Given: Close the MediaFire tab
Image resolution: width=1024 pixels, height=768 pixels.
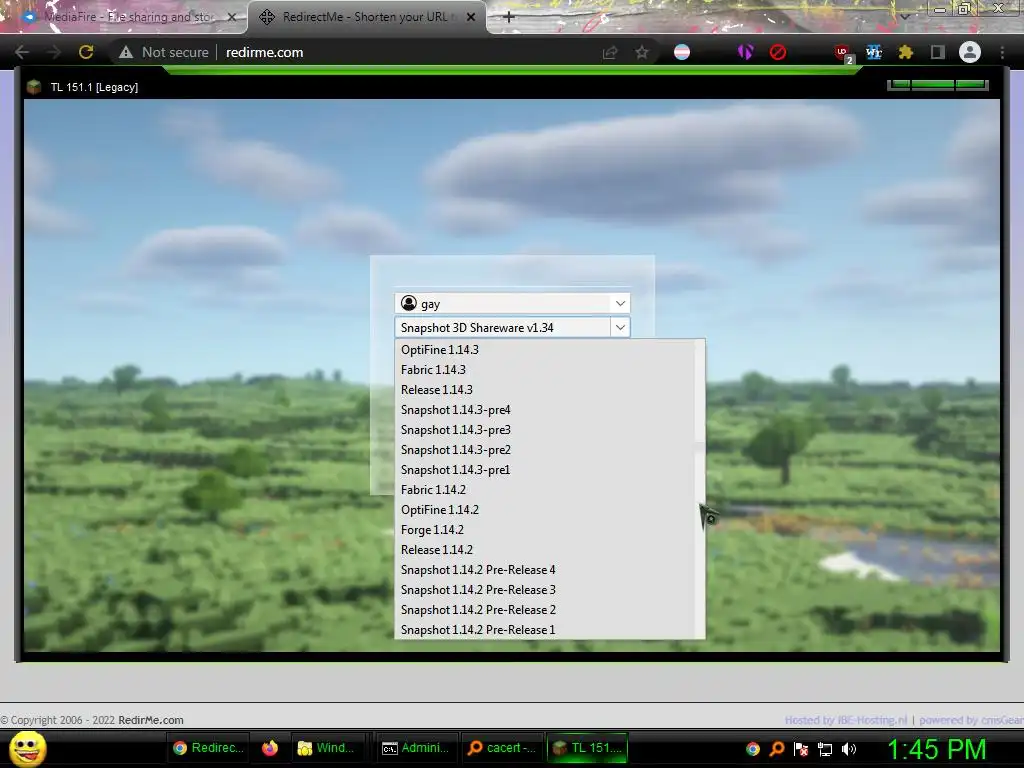Looking at the screenshot, I should point(232,17).
